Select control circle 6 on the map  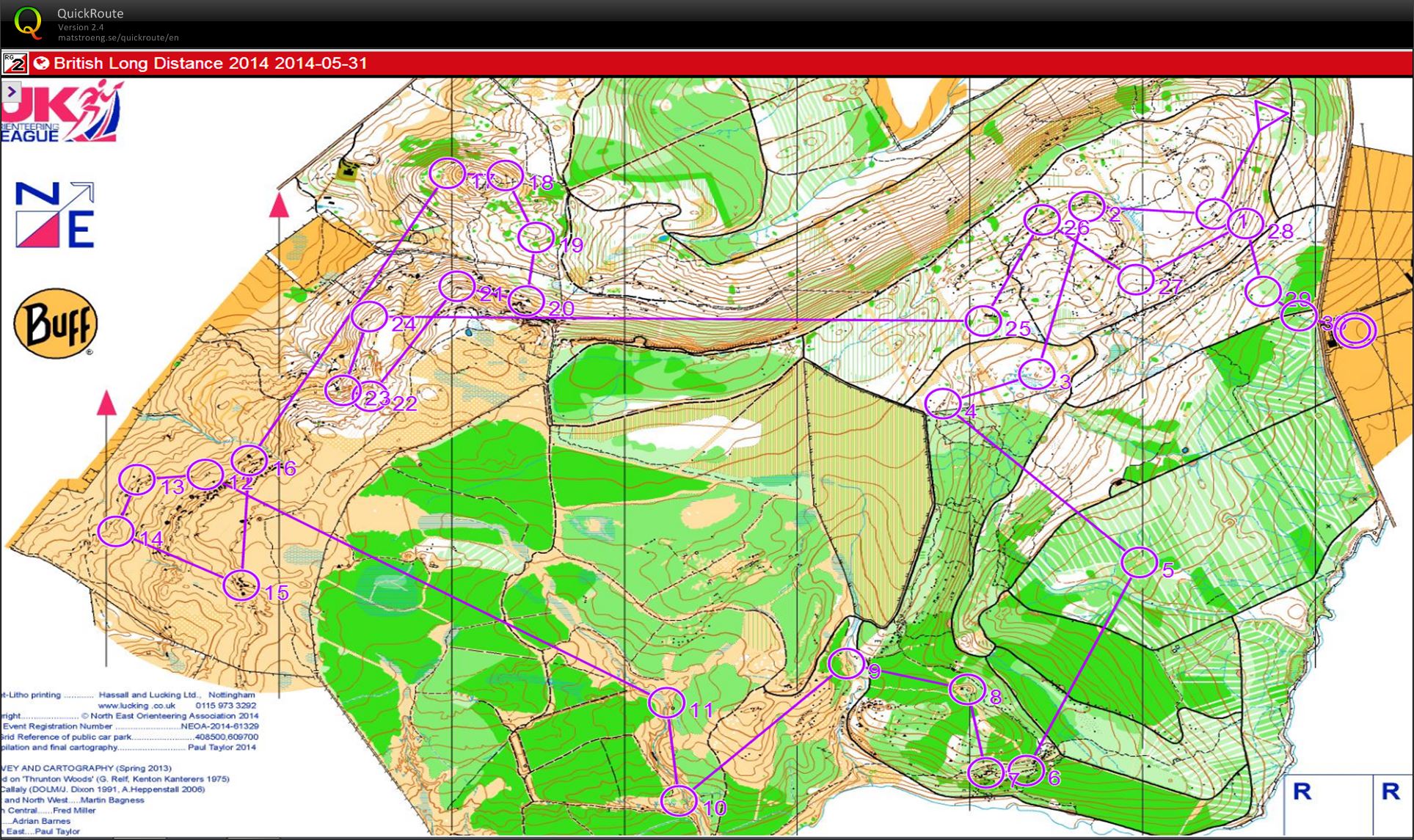coord(1026,770)
